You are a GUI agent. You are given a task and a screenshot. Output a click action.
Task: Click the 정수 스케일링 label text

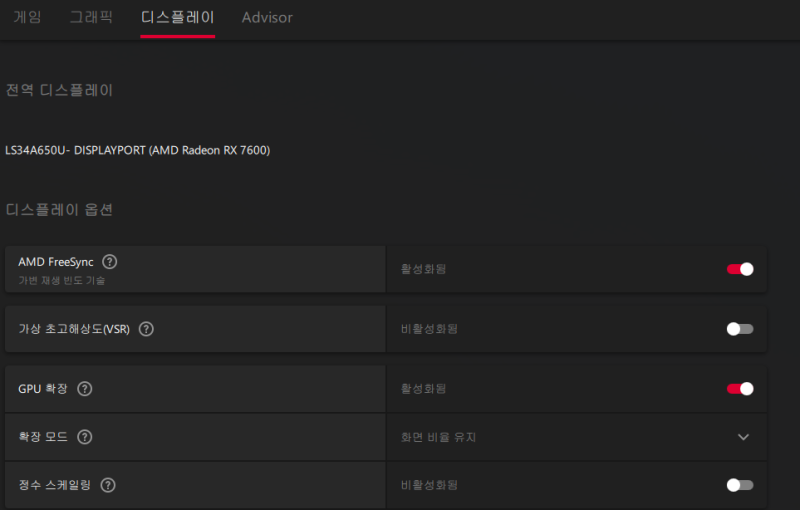click(x=55, y=484)
